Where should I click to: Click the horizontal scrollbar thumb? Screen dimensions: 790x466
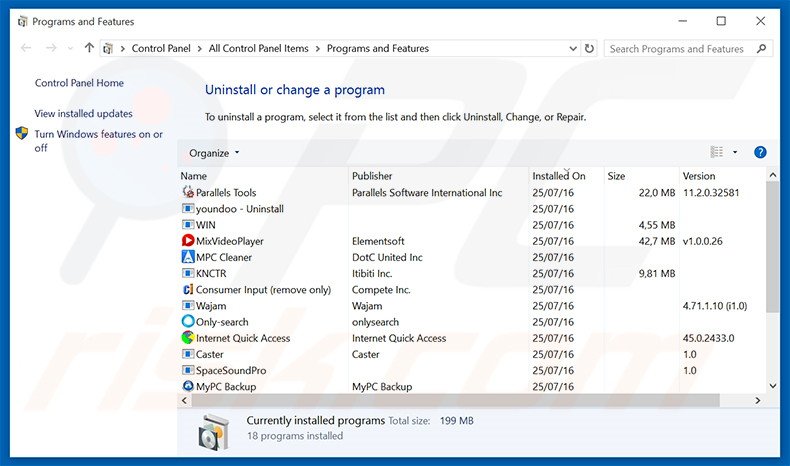[455, 400]
